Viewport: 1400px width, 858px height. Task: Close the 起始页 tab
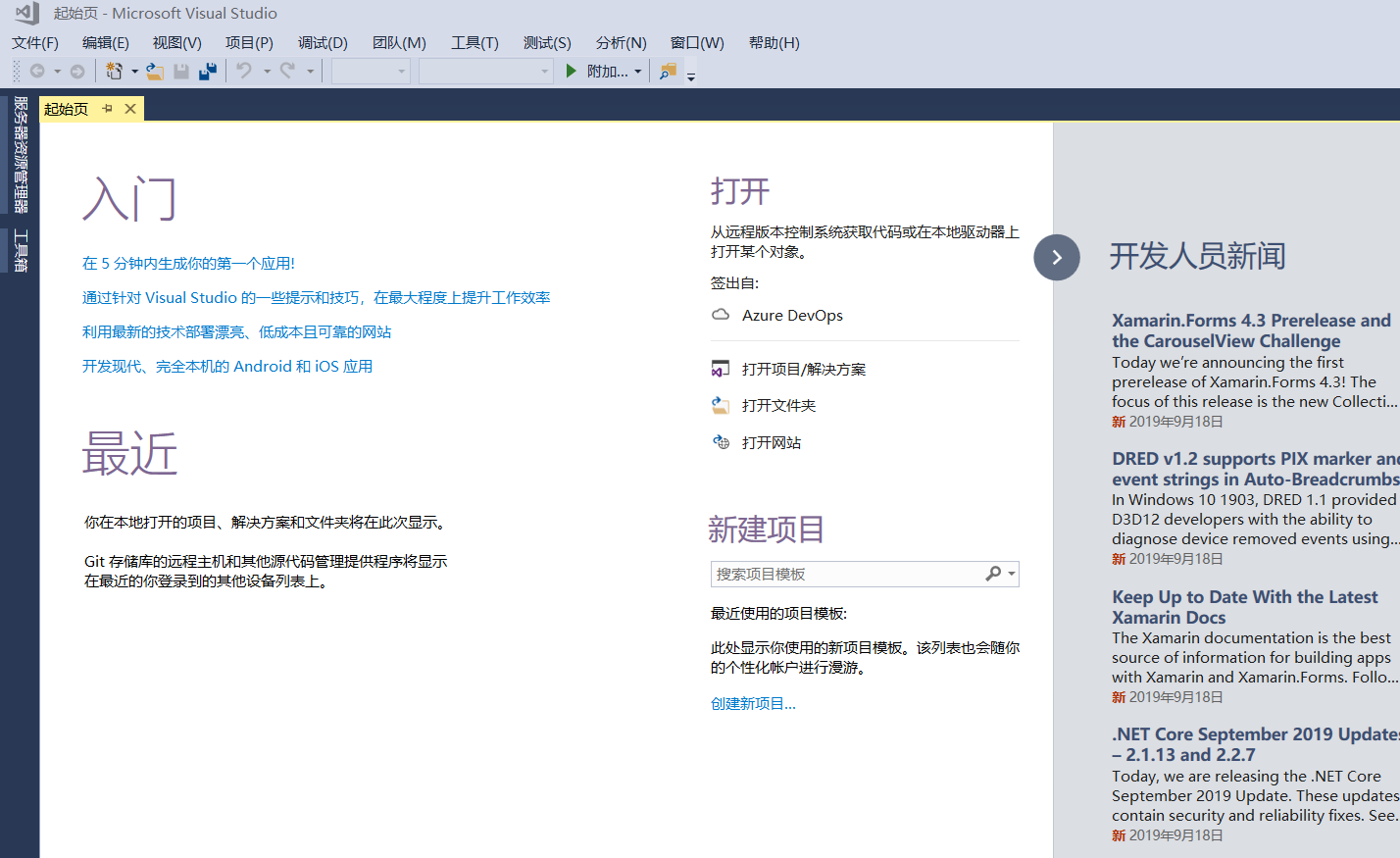[130, 109]
